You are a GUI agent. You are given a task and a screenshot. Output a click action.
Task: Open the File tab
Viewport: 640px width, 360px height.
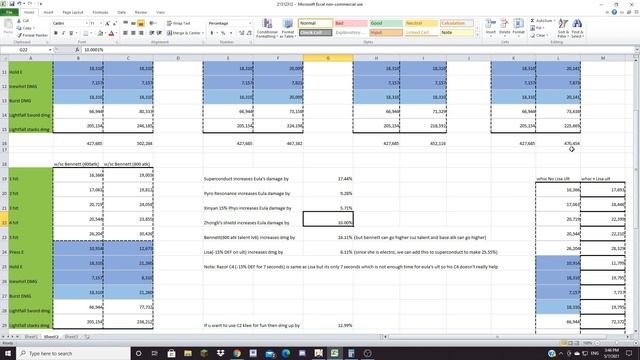[9, 12]
